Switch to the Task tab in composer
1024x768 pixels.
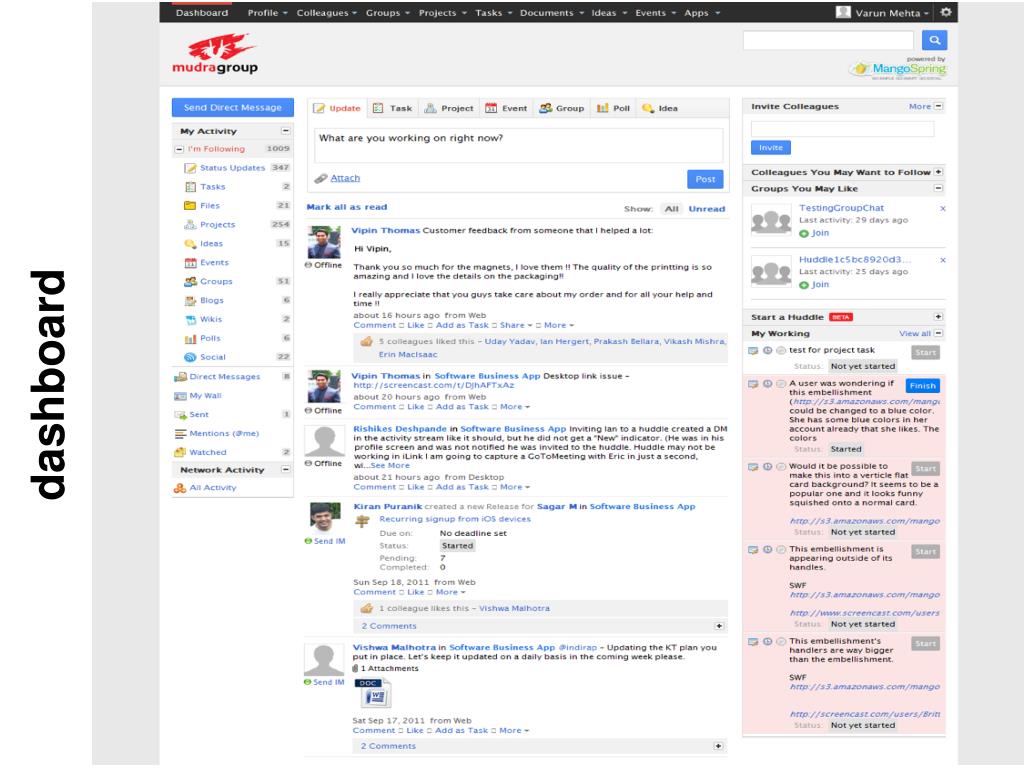393,108
